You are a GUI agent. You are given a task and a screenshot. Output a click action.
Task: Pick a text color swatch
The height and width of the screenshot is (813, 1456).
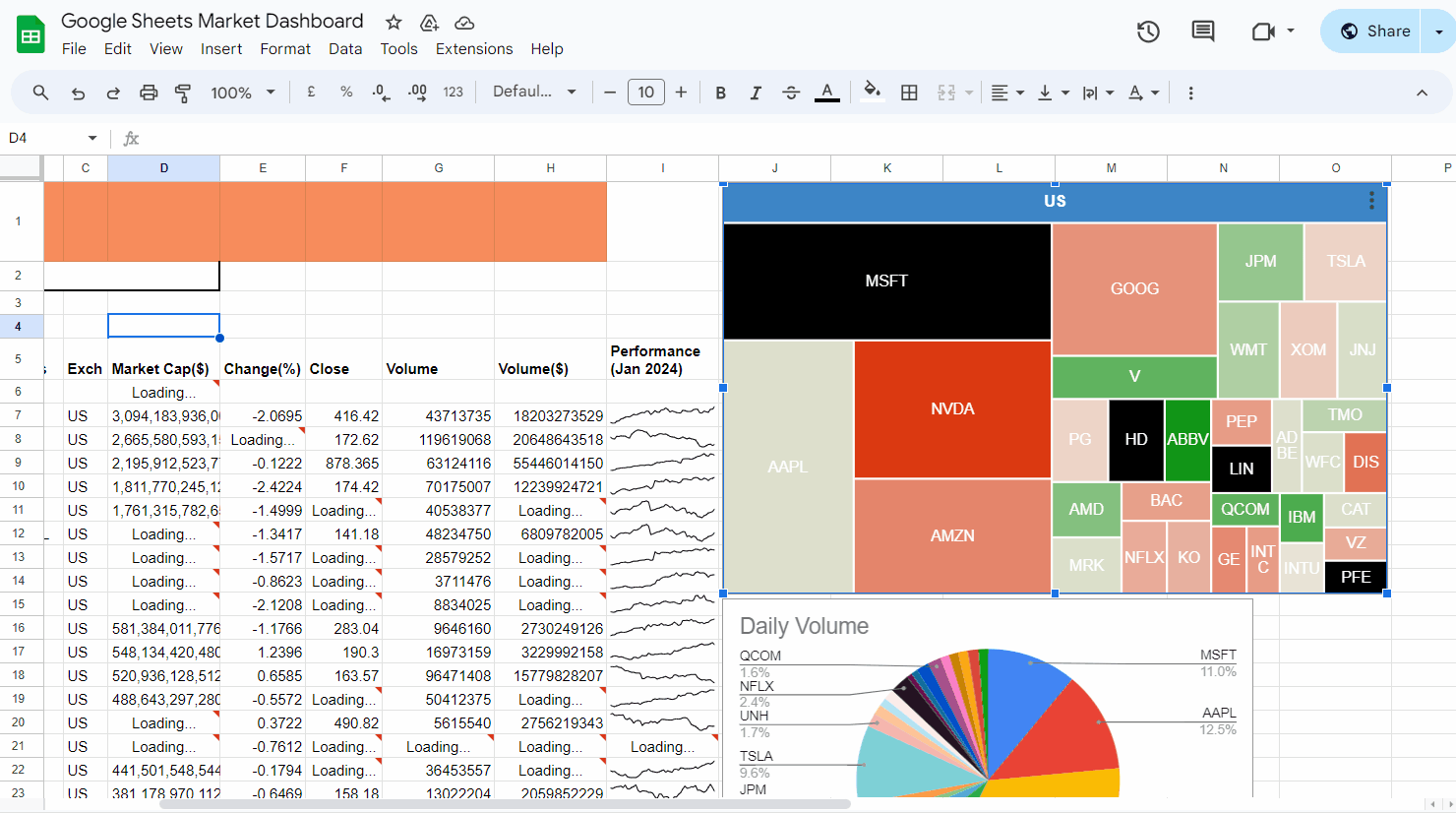coord(826,92)
